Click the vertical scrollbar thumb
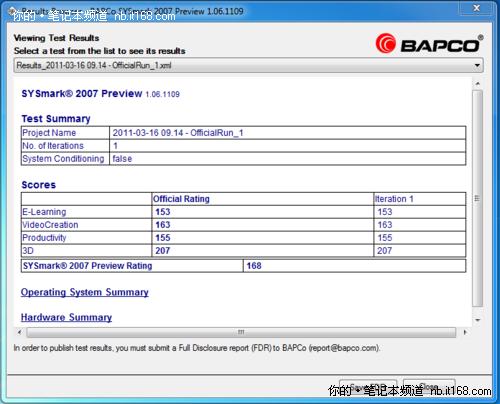Screen dimensions: 500x404 [478, 198]
